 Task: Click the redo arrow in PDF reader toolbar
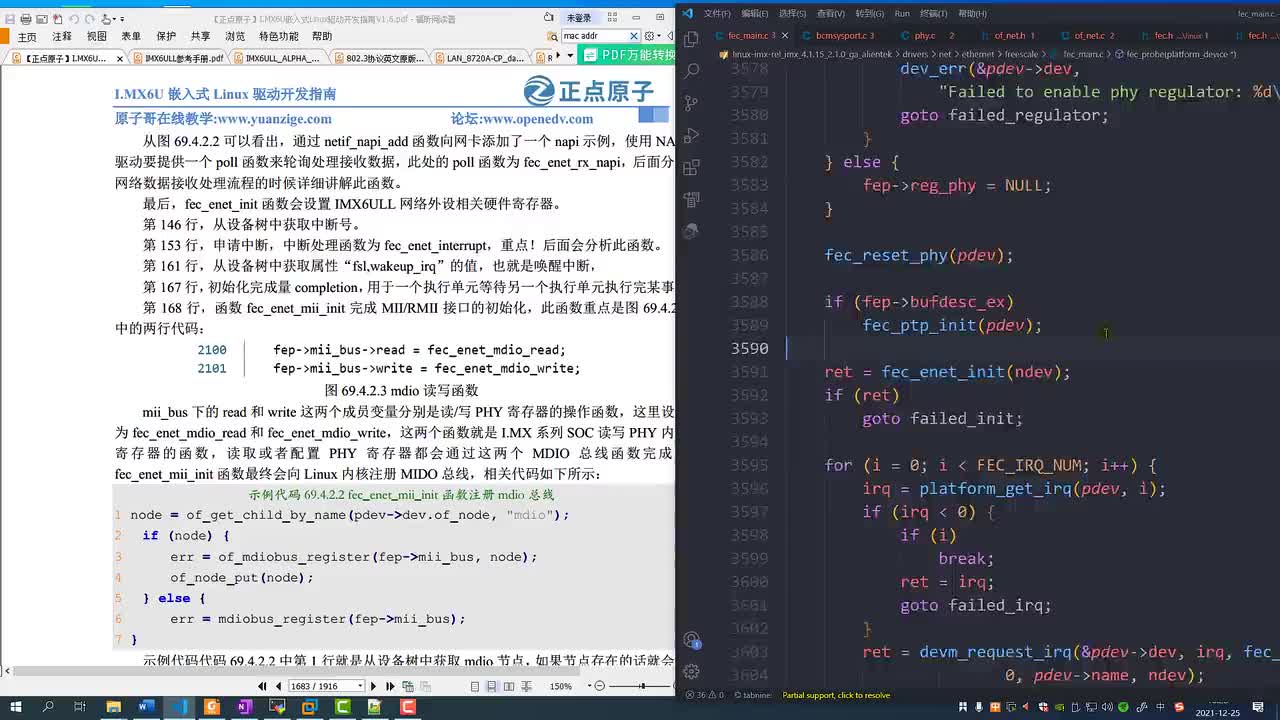[89, 19]
